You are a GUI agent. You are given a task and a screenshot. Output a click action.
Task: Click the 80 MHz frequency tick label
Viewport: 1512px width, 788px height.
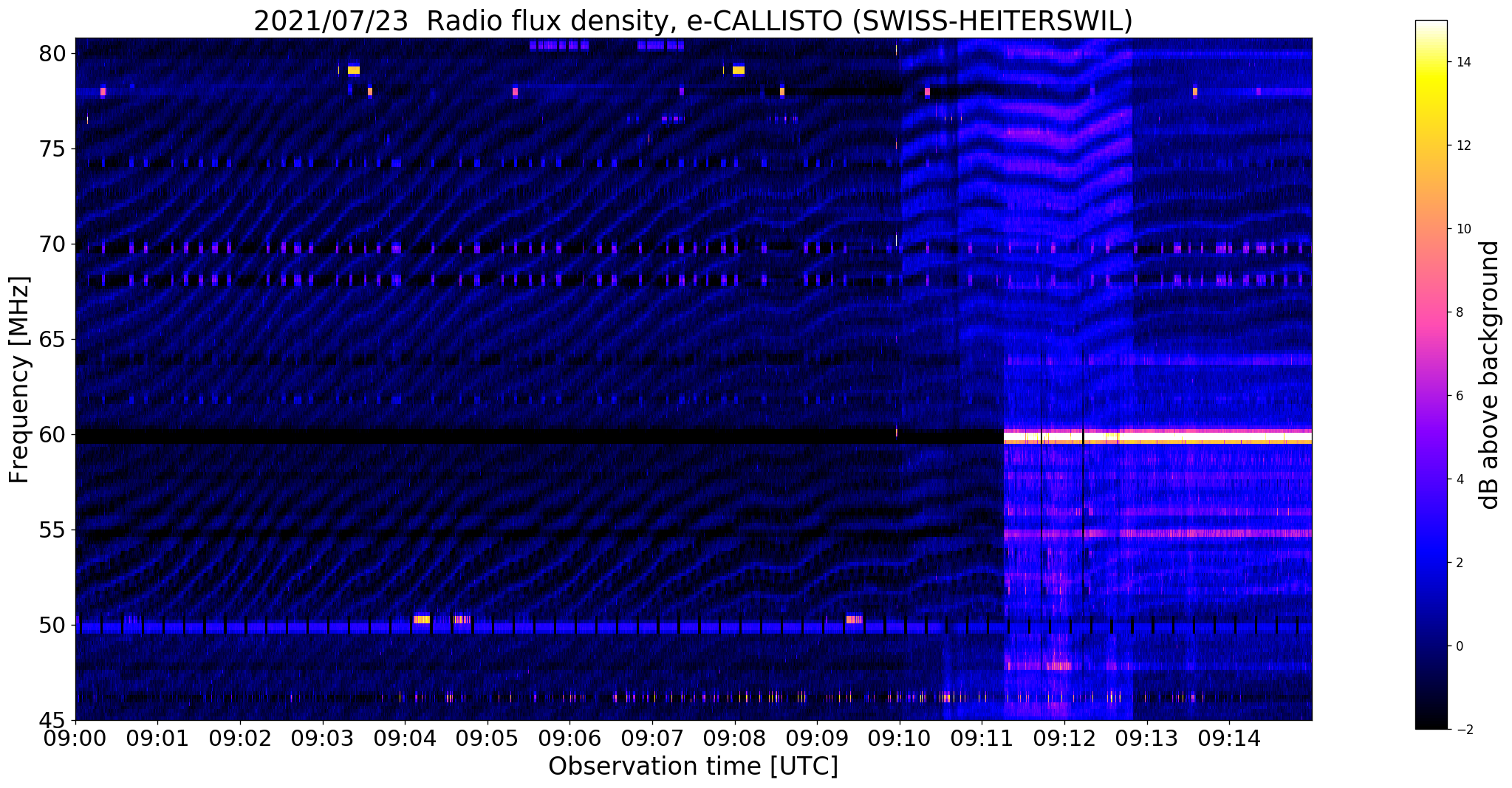pos(53,54)
